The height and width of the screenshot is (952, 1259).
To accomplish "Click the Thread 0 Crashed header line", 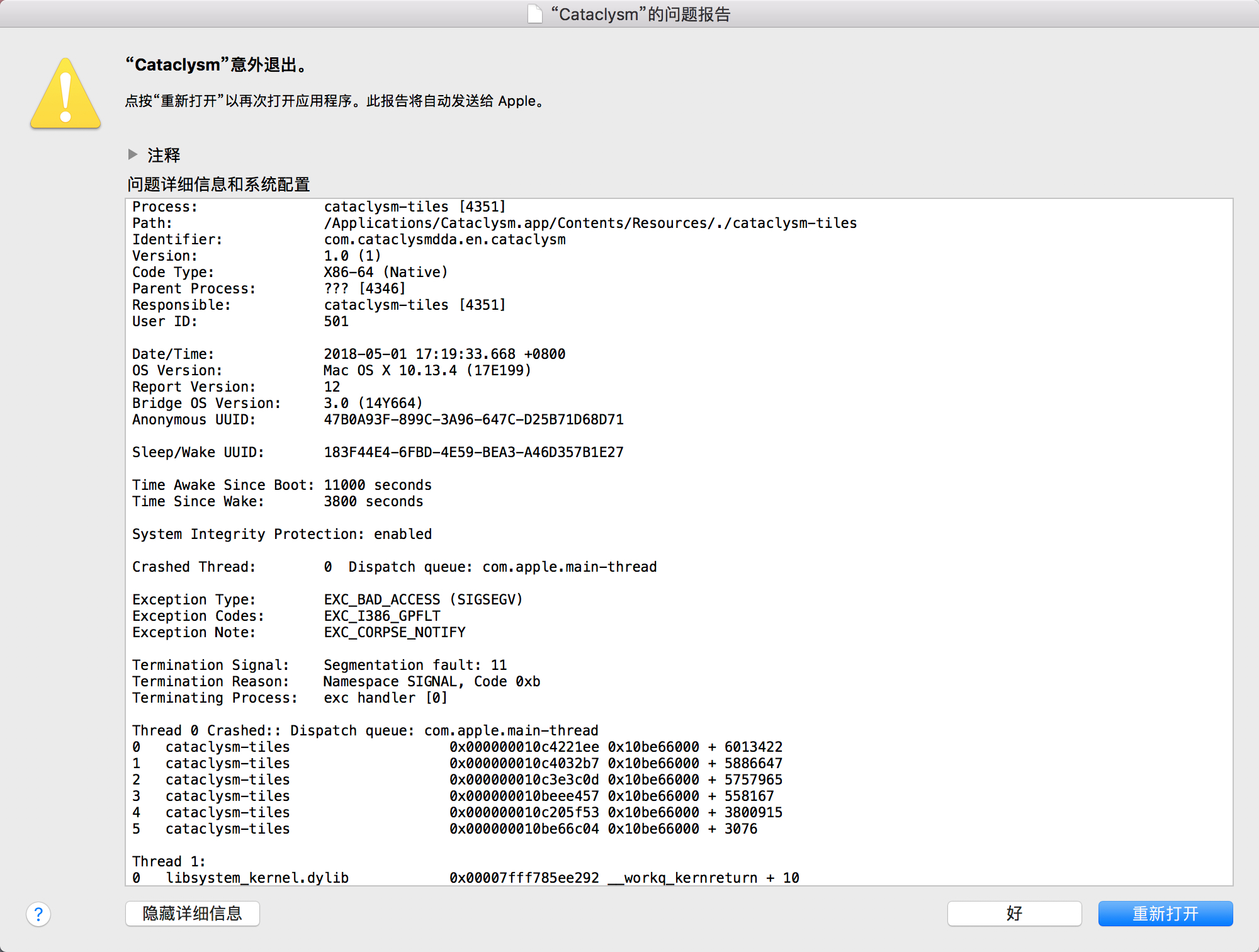I will pyautogui.click(x=365, y=730).
